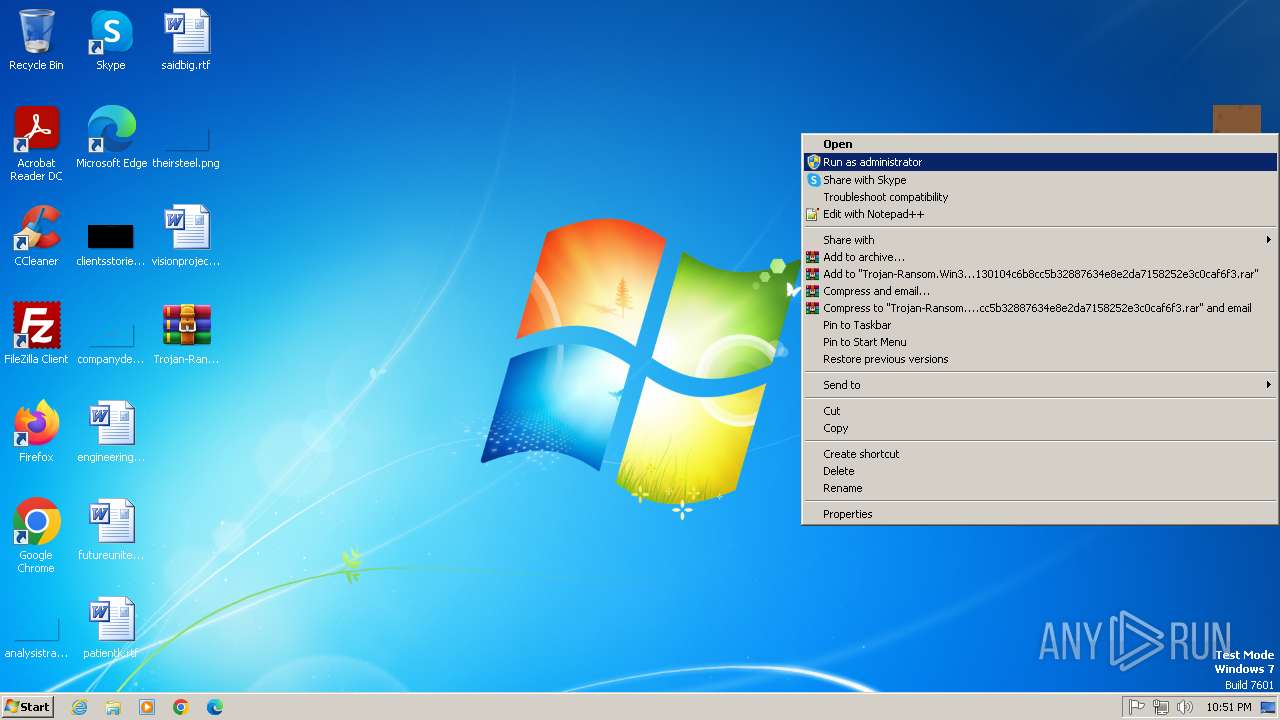Viewport: 1280px width, 720px height.
Task: Choose Restore previous versions
Action: (x=1040, y=359)
